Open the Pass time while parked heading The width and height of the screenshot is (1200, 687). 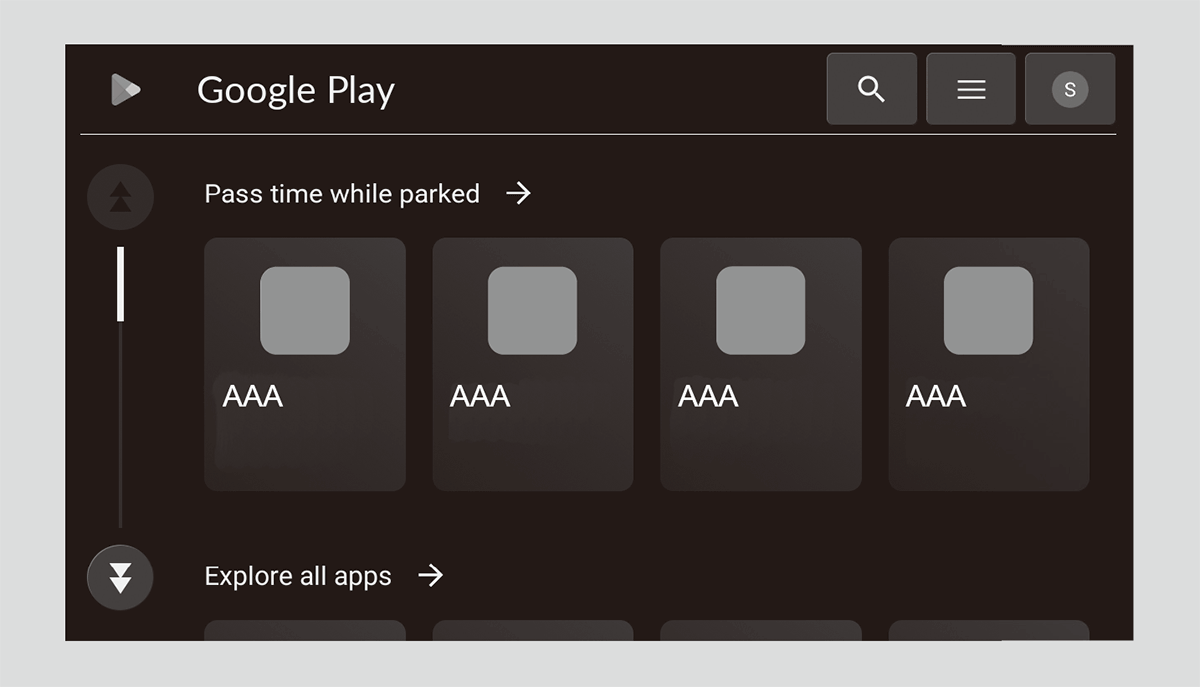click(x=342, y=193)
